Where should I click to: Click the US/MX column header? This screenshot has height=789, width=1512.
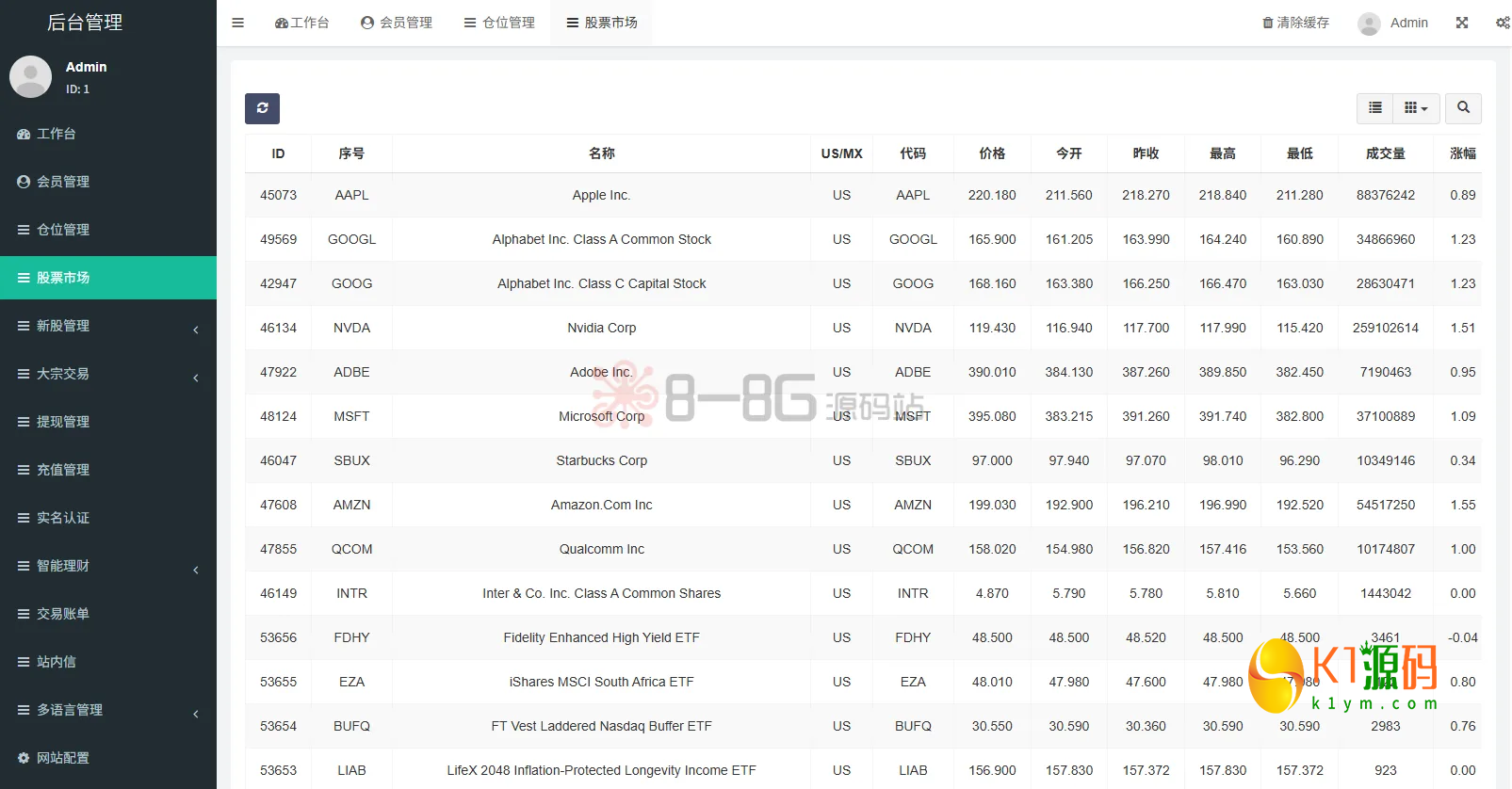841,153
